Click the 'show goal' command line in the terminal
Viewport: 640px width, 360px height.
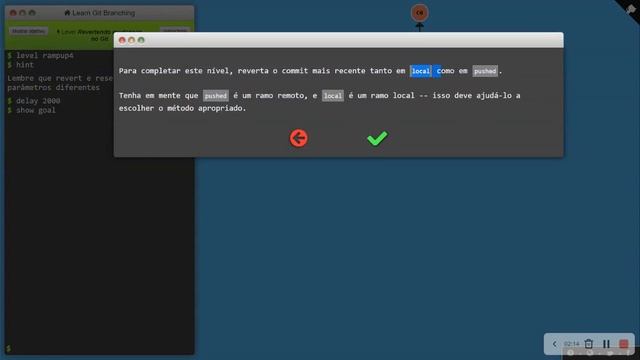pos(31,110)
